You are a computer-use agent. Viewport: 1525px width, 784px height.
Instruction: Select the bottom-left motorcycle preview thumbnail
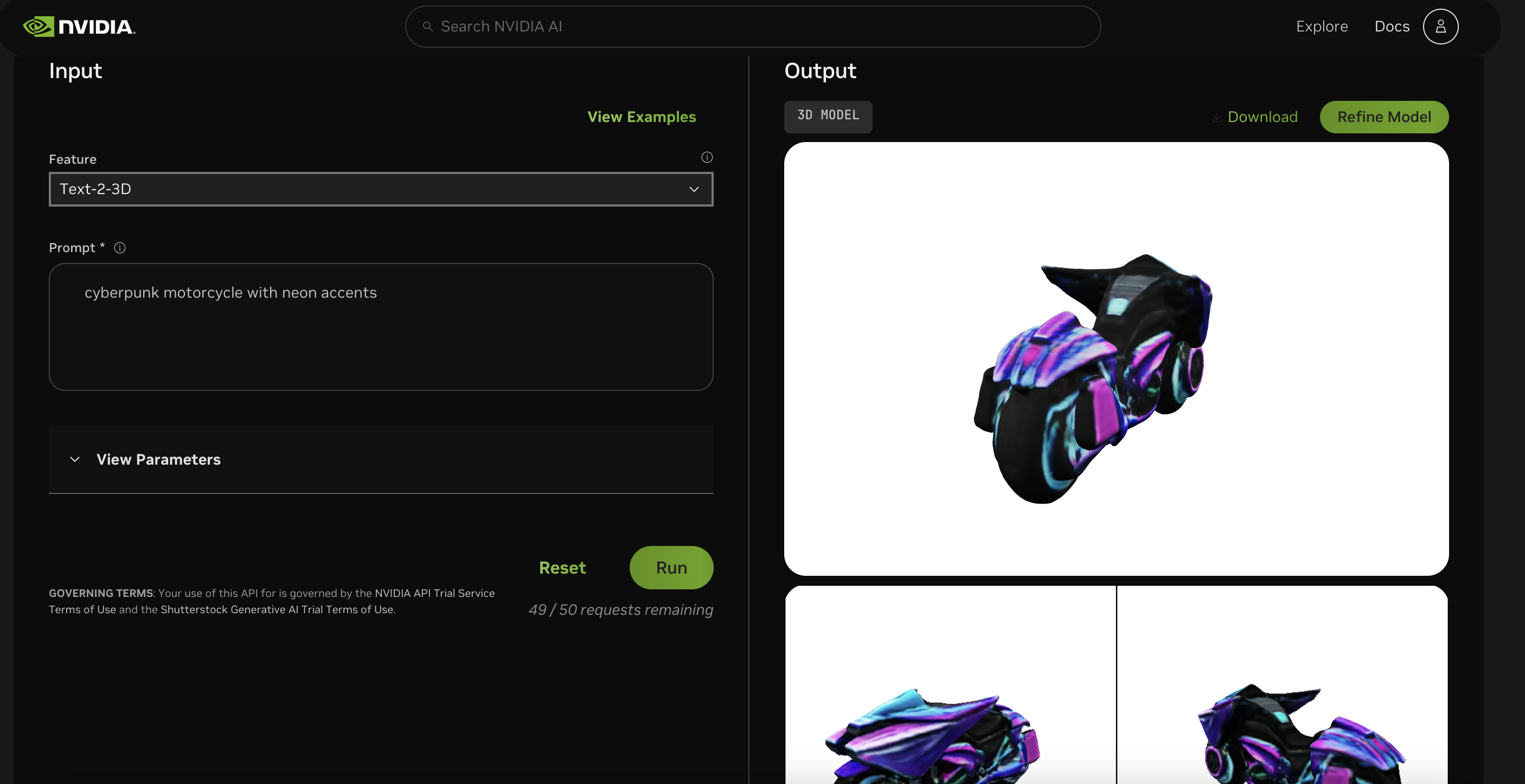pos(950,685)
